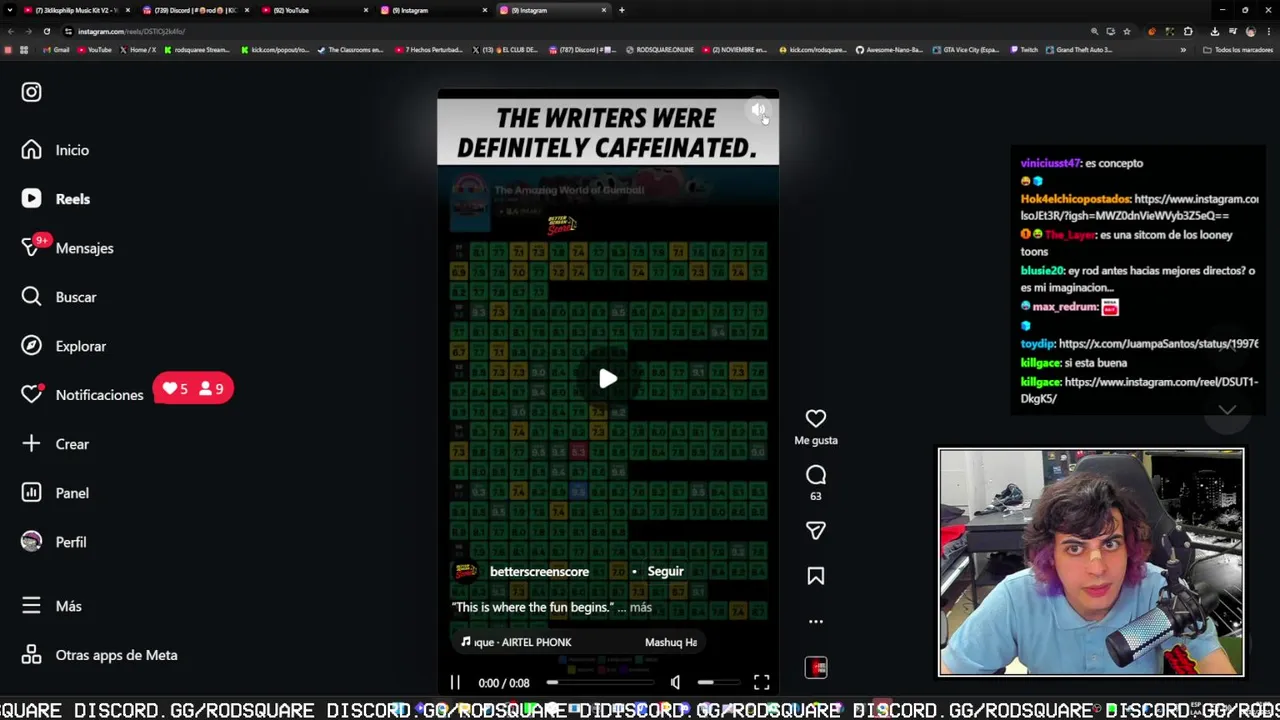Open Awesome-Nano-Ba GitHub bookmark
Viewport: 1280px width, 720px height.
(889, 50)
